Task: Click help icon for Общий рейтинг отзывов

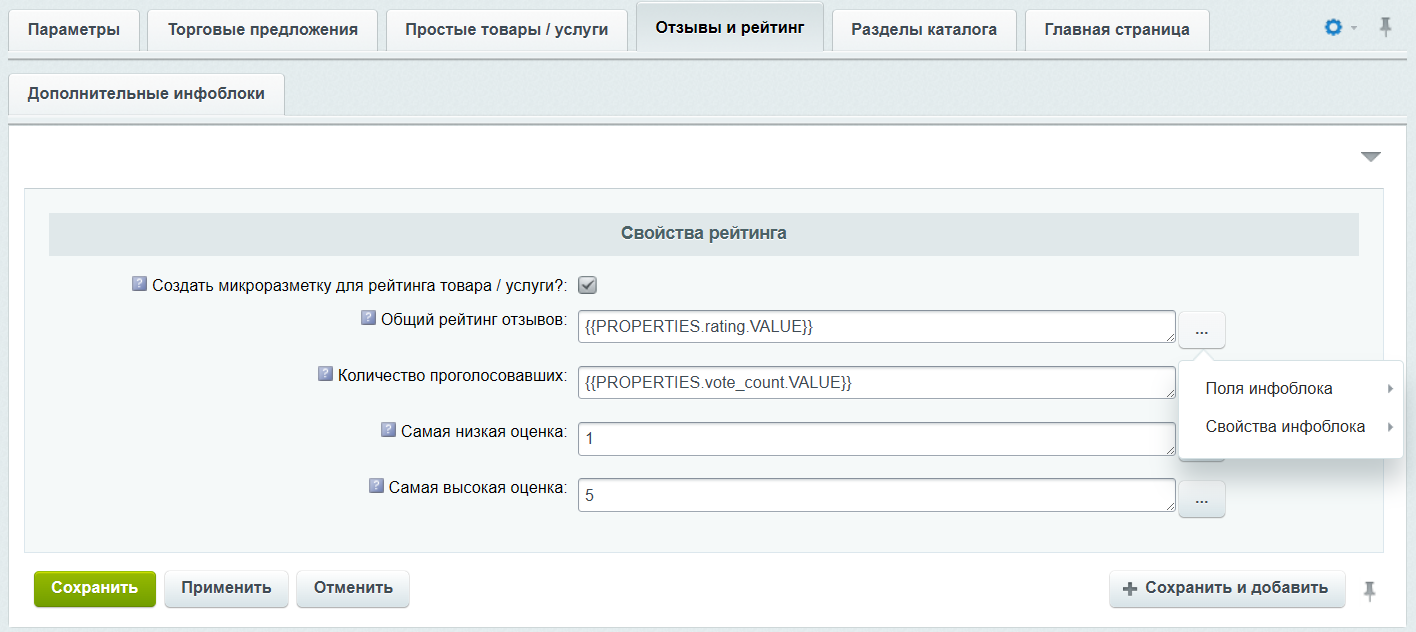Action: 368,318
